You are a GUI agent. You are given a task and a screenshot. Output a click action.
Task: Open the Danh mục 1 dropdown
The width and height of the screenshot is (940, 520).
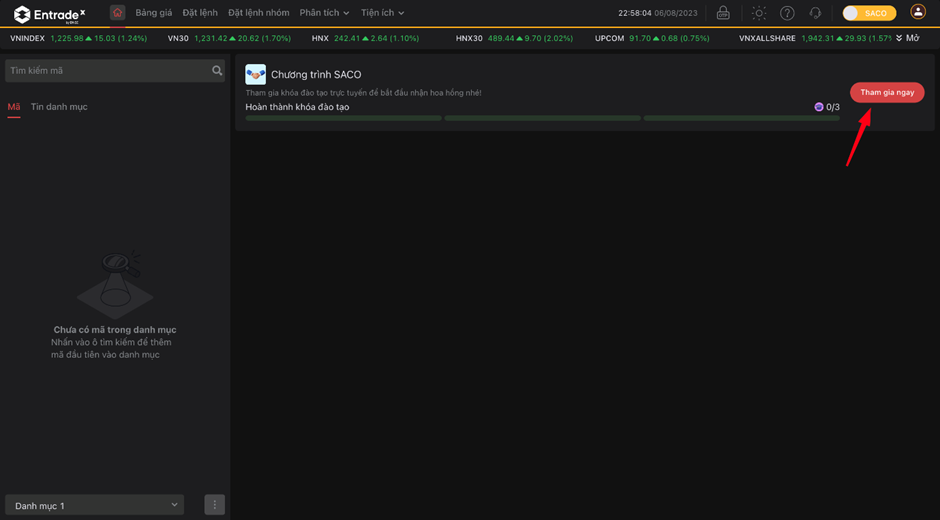97,505
